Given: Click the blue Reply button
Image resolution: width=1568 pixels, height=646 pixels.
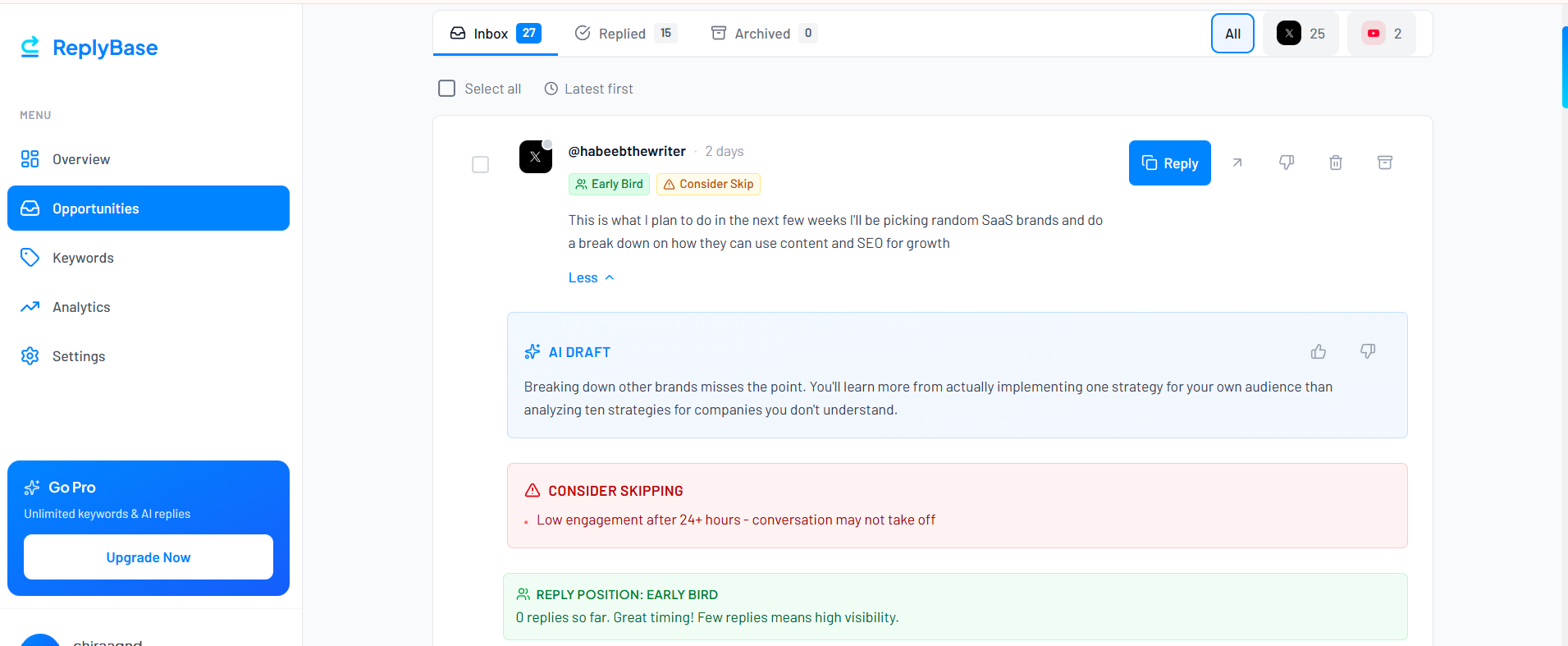Looking at the screenshot, I should point(1170,163).
